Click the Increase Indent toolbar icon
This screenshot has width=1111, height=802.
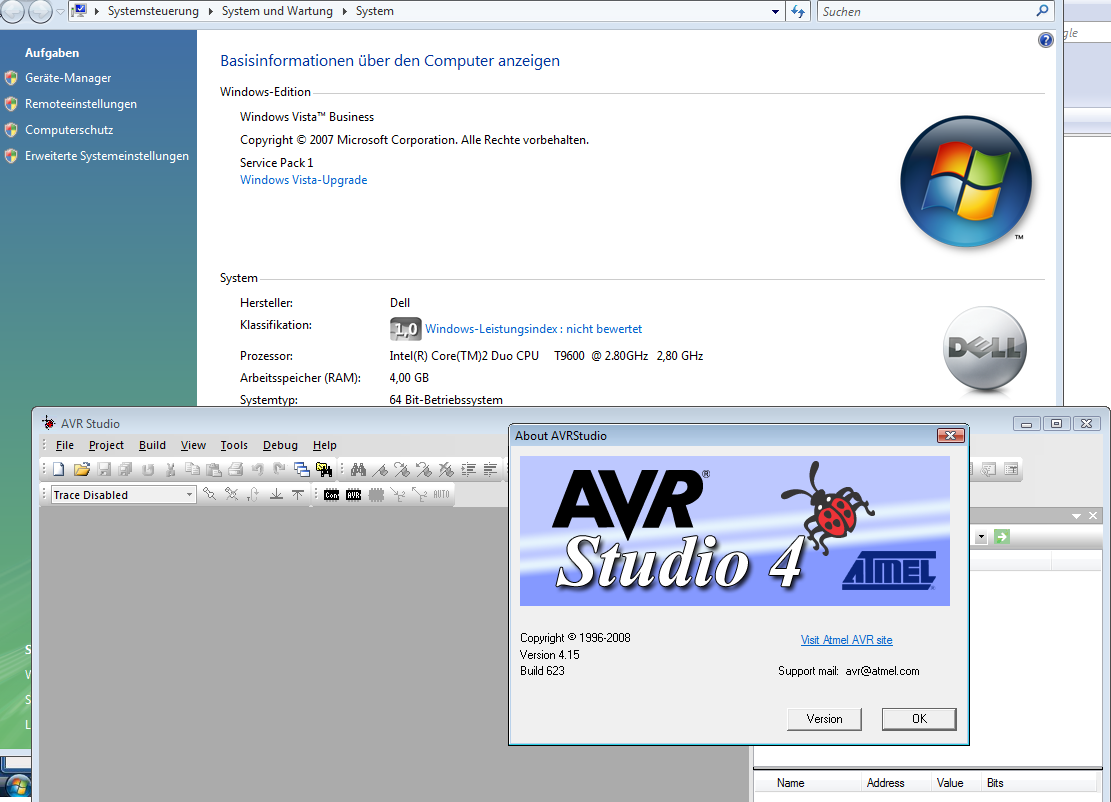tap(468, 469)
